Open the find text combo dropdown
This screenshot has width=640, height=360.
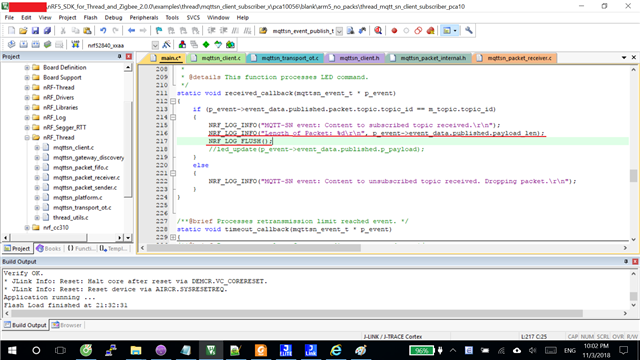tap(339, 31)
